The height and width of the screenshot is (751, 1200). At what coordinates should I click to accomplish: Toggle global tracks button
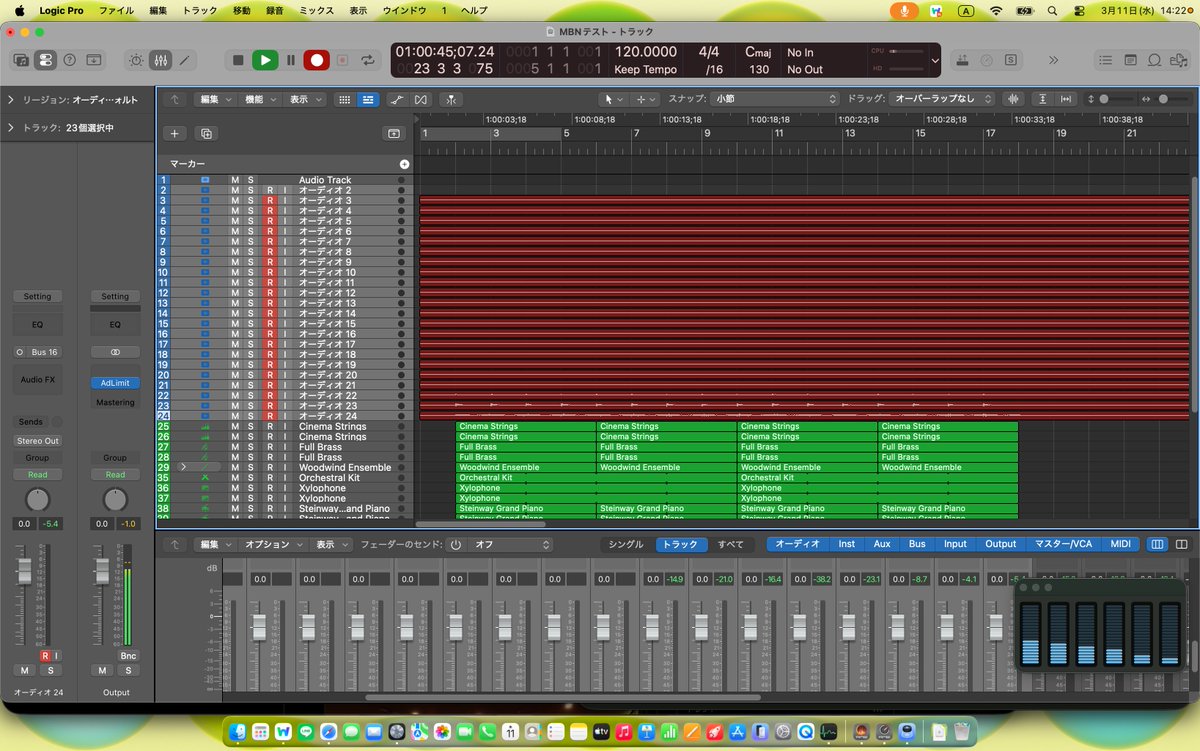click(x=394, y=133)
